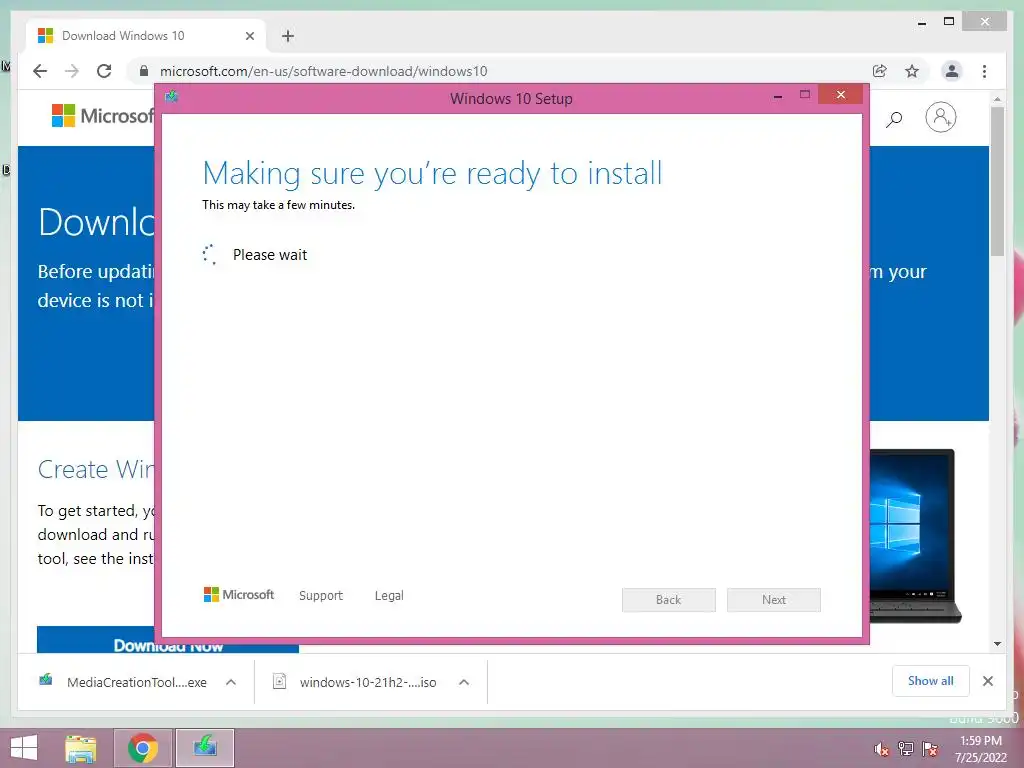Reload the Microsoft download page

pos(104,71)
